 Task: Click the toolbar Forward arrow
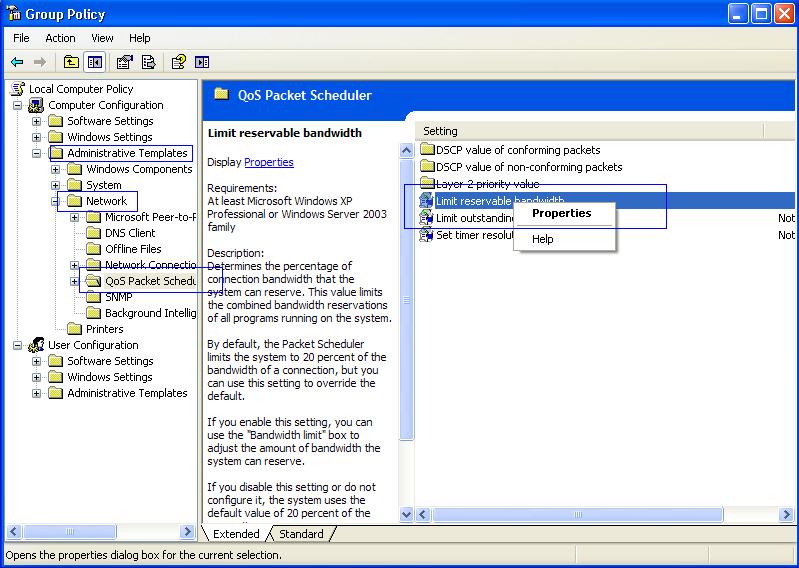pyautogui.click(x=39, y=62)
